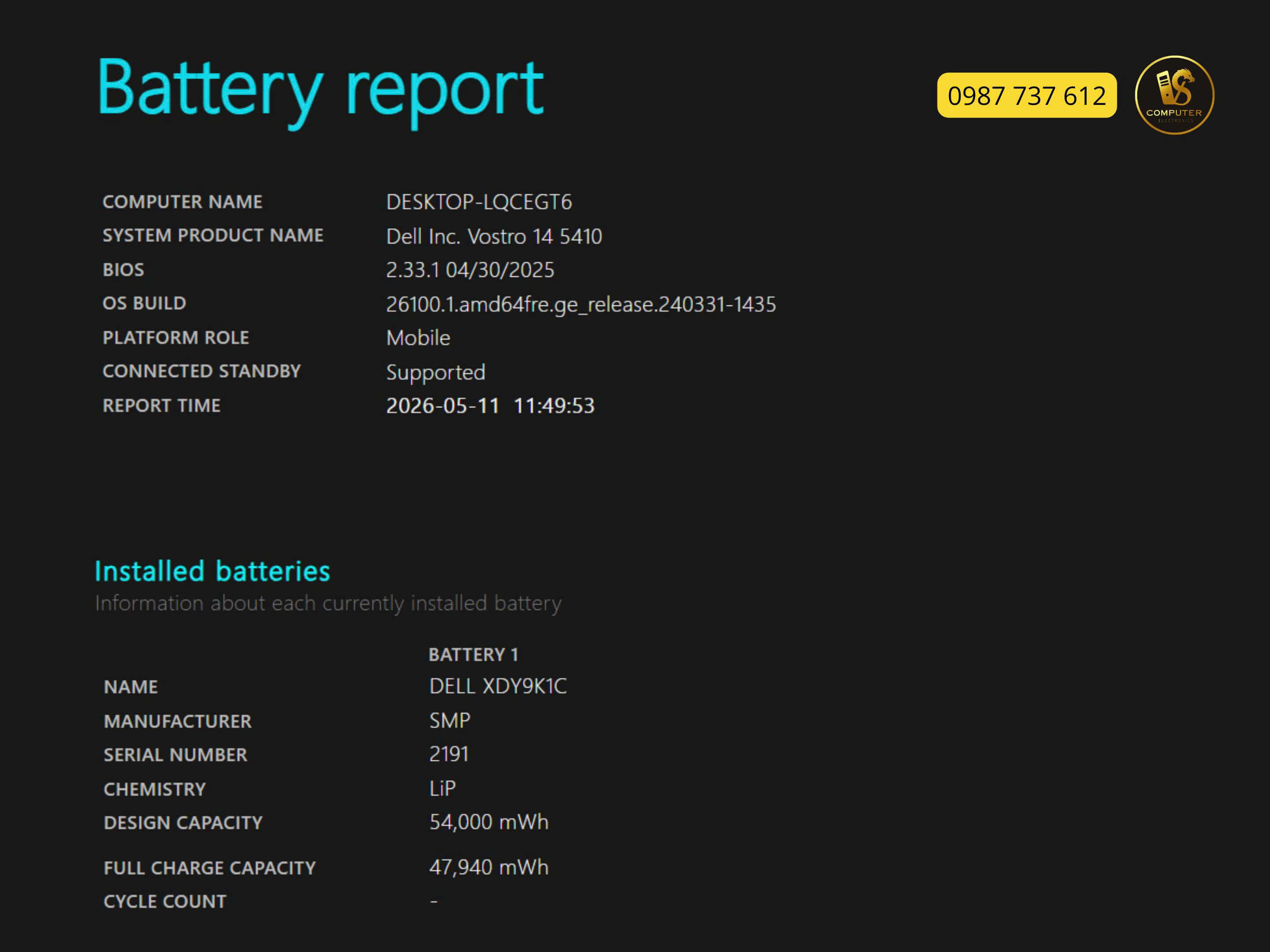Click the "OS BUILD" label
The image size is (1270, 952).
pyautogui.click(x=144, y=303)
